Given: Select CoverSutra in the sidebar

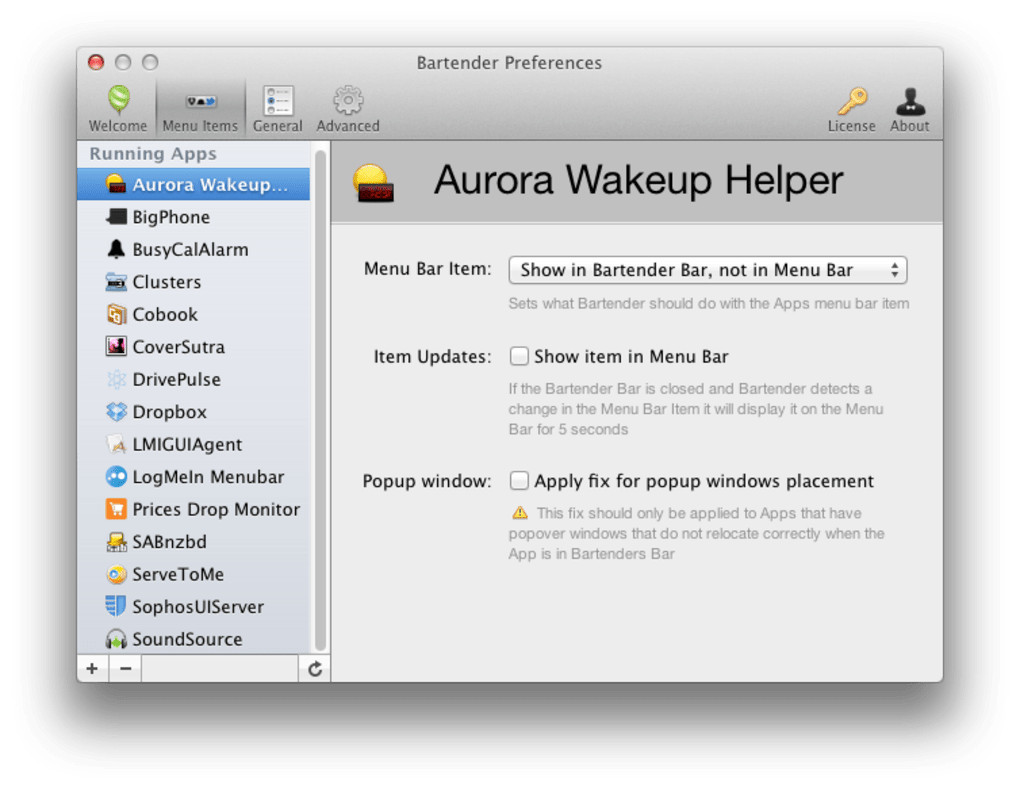Looking at the screenshot, I should click(x=178, y=347).
